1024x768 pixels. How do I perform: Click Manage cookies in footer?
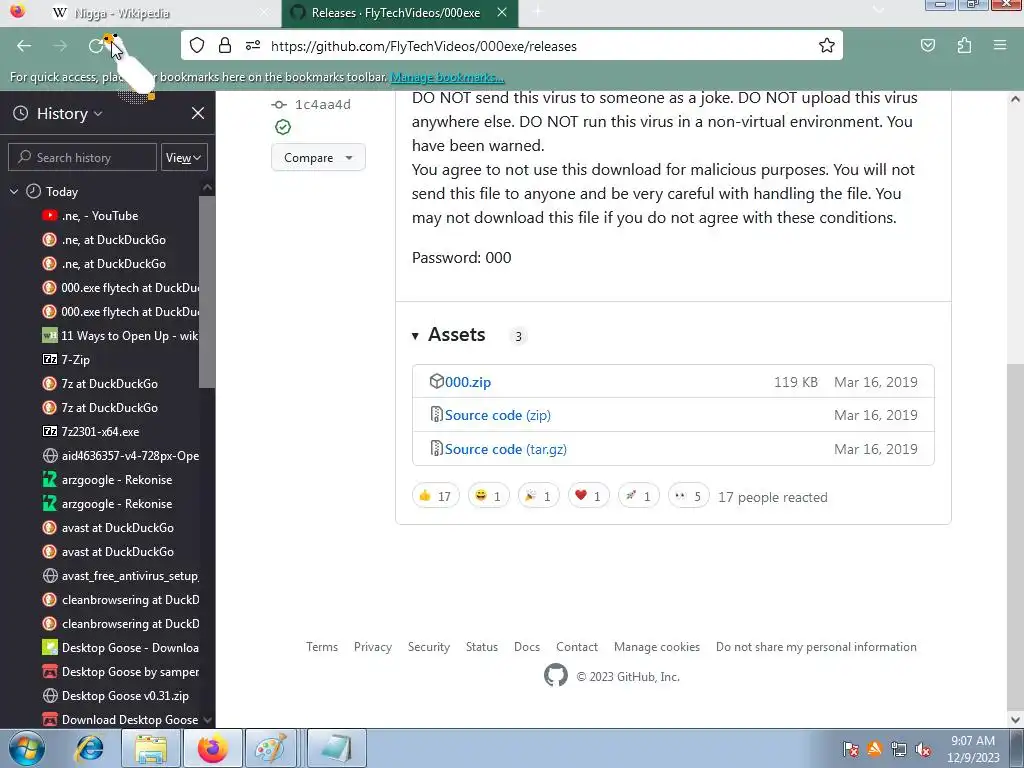coord(657,647)
